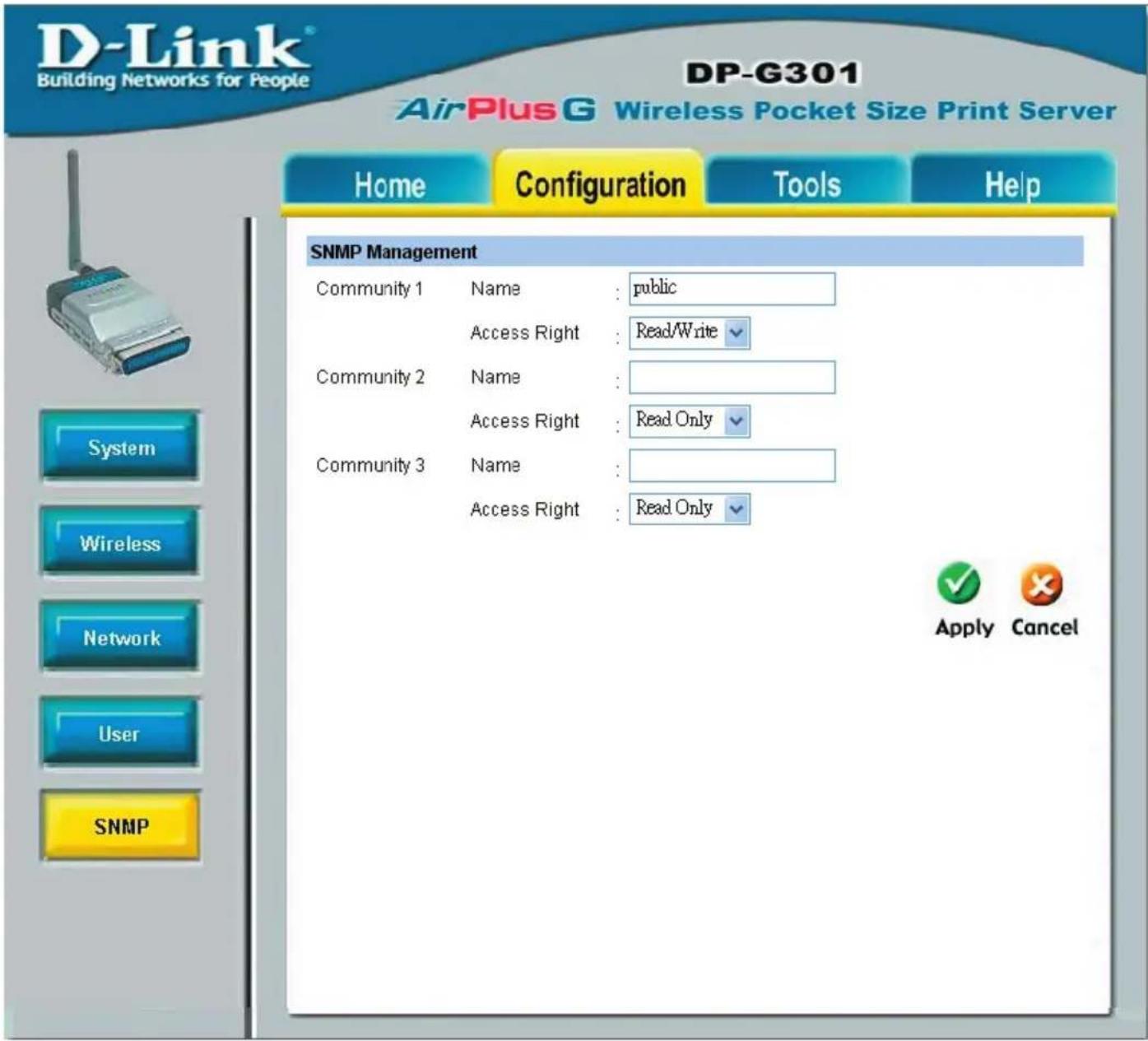Focus the Community 1 Name field
Viewport: 1148px width, 1041px height.
point(732,289)
